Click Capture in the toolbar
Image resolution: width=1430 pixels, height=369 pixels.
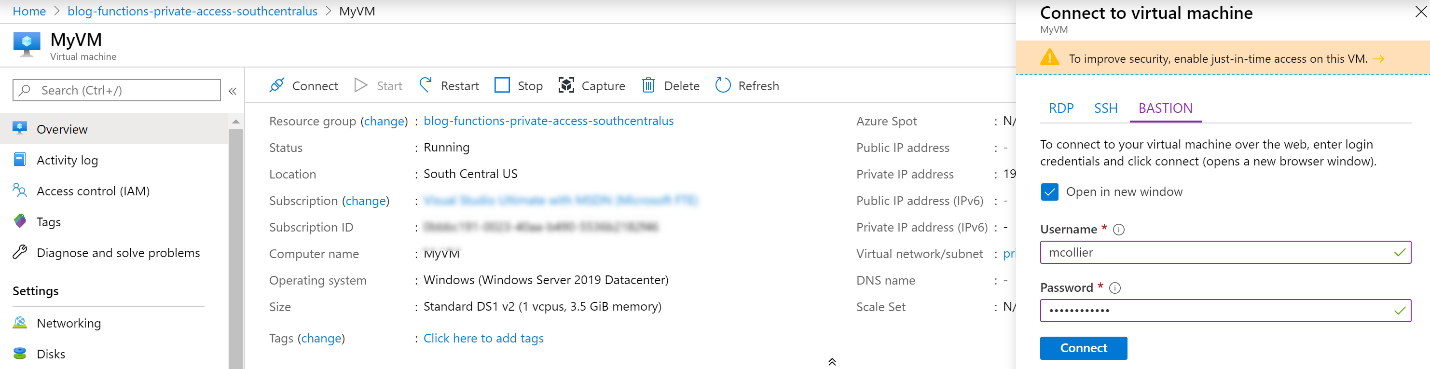(592, 86)
